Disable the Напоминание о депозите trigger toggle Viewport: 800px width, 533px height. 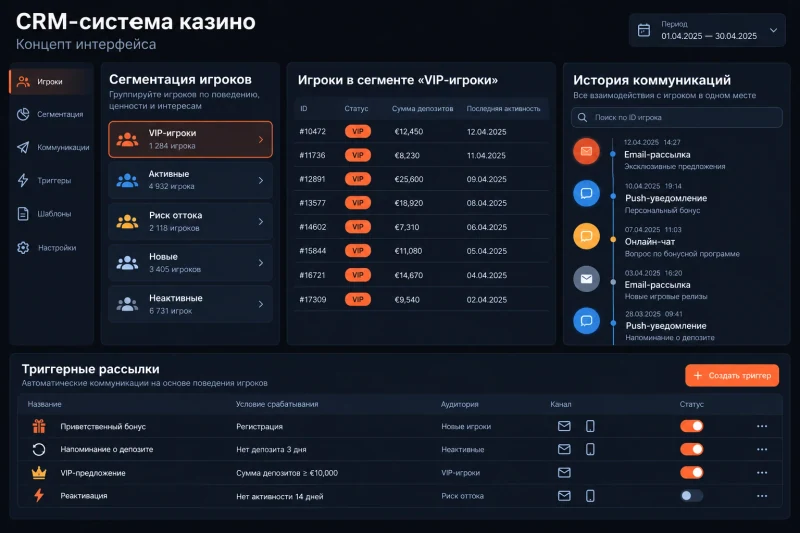(x=692, y=449)
